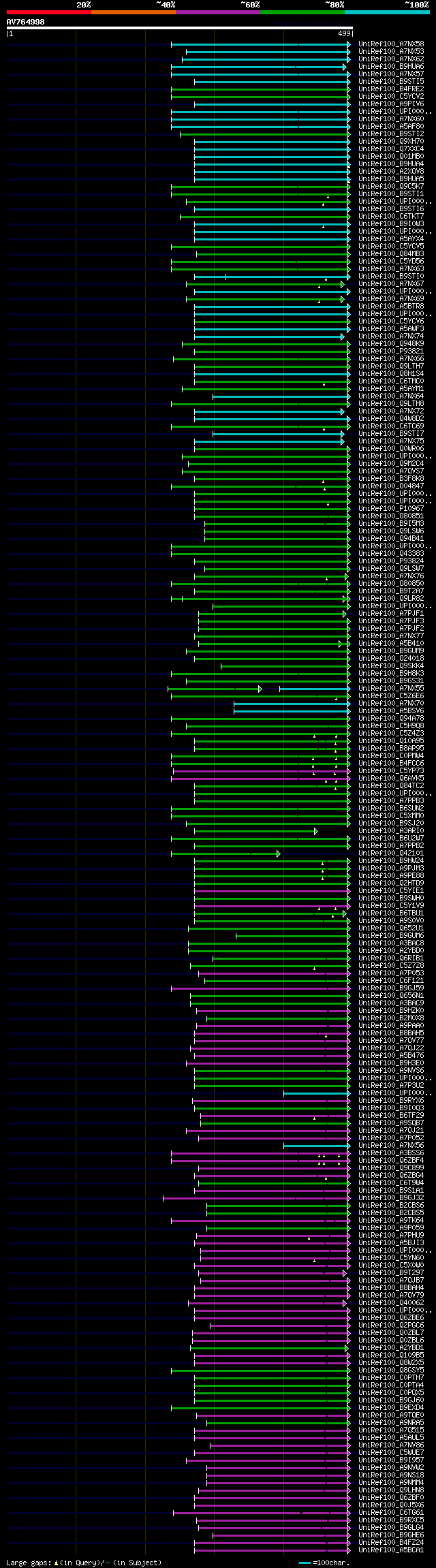This screenshot has width=436, height=1568.
Task: Open the UniRef100_B9HUA6 hit
Action: (x=391, y=67)
